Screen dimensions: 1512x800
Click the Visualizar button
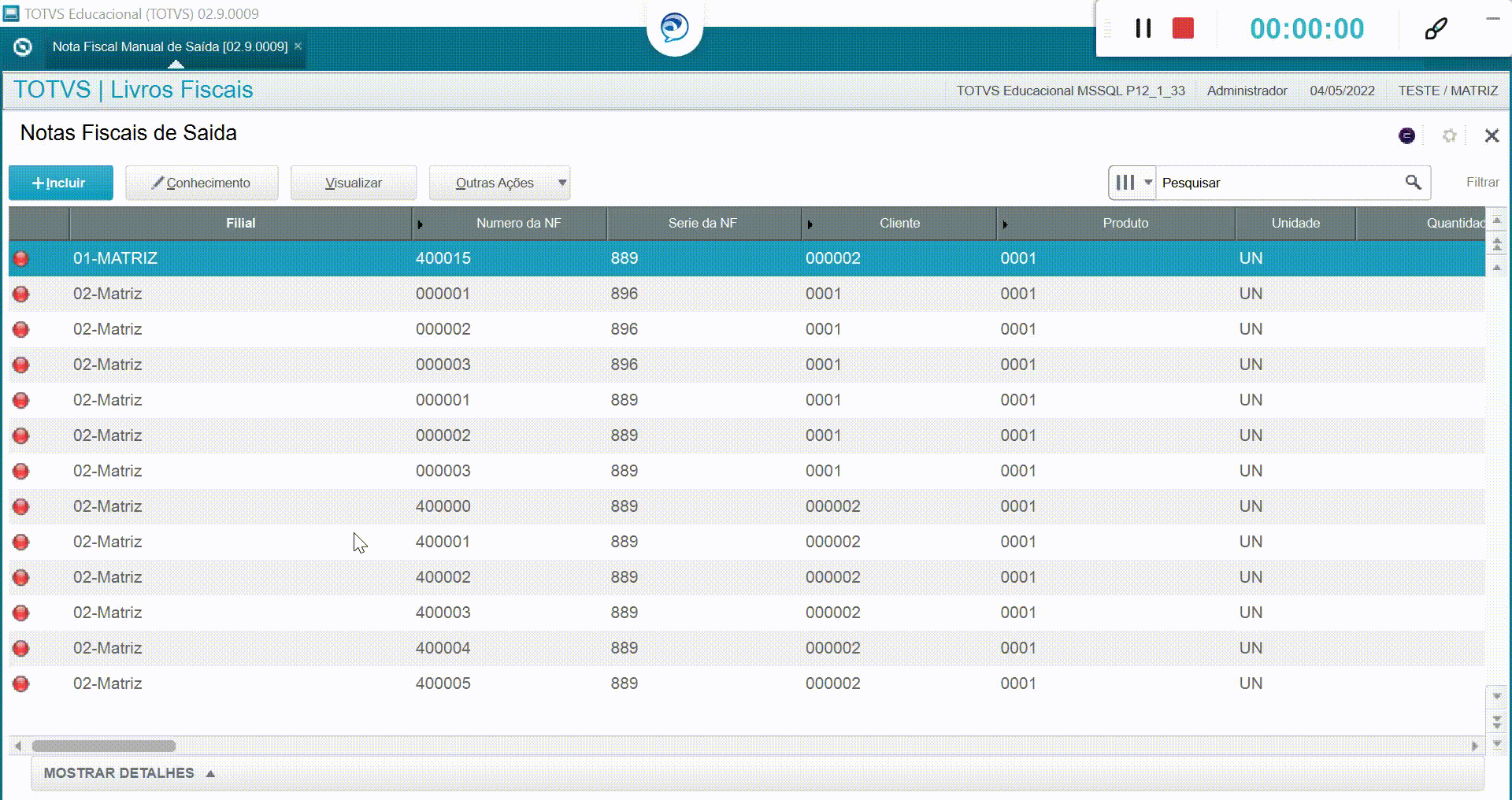click(354, 183)
